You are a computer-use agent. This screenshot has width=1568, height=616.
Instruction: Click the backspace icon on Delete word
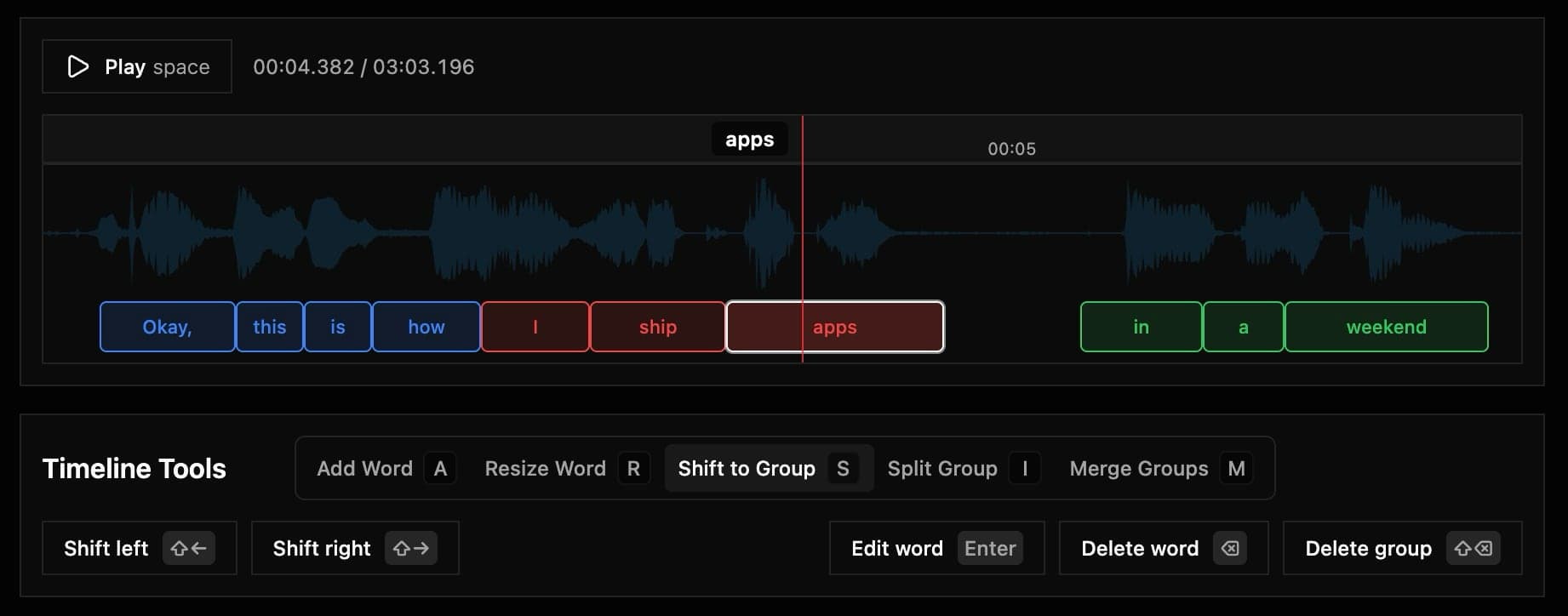point(1230,548)
